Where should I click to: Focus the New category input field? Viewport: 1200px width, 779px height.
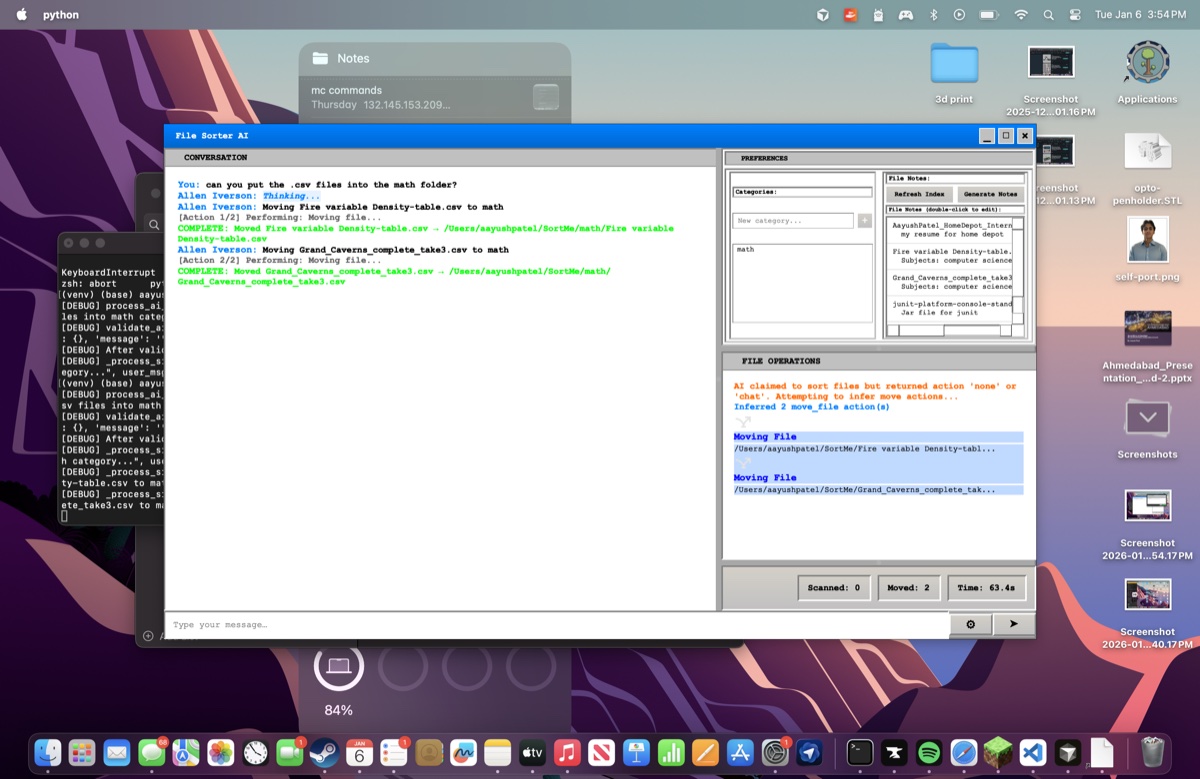pyautogui.click(x=793, y=220)
